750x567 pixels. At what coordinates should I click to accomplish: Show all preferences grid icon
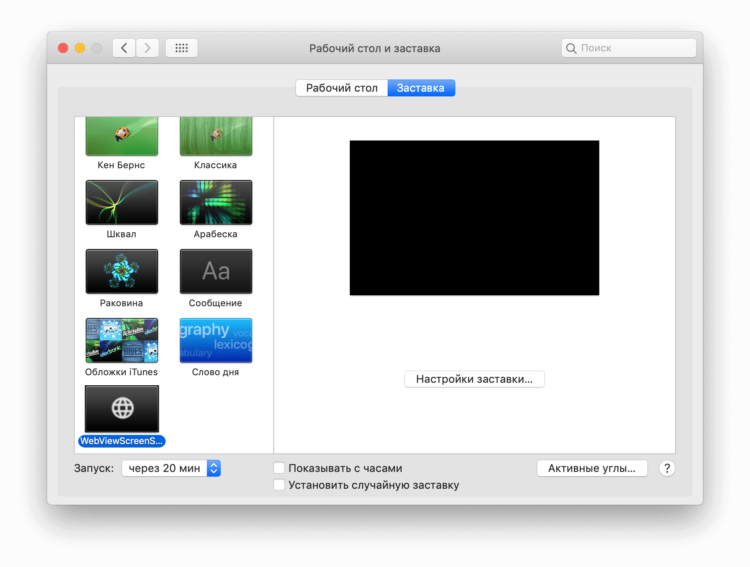coord(181,48)
